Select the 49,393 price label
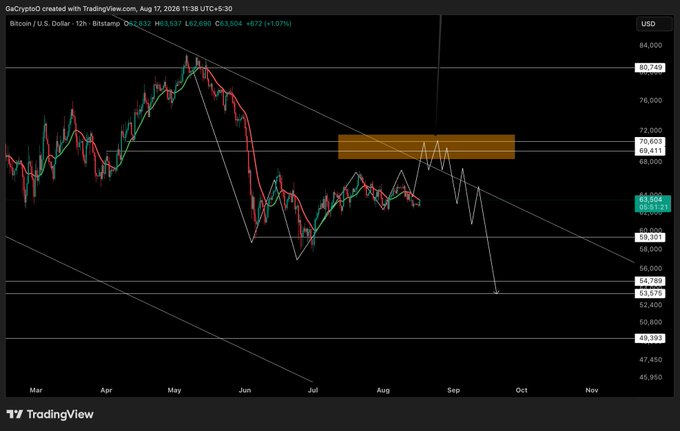 (650, 338)
